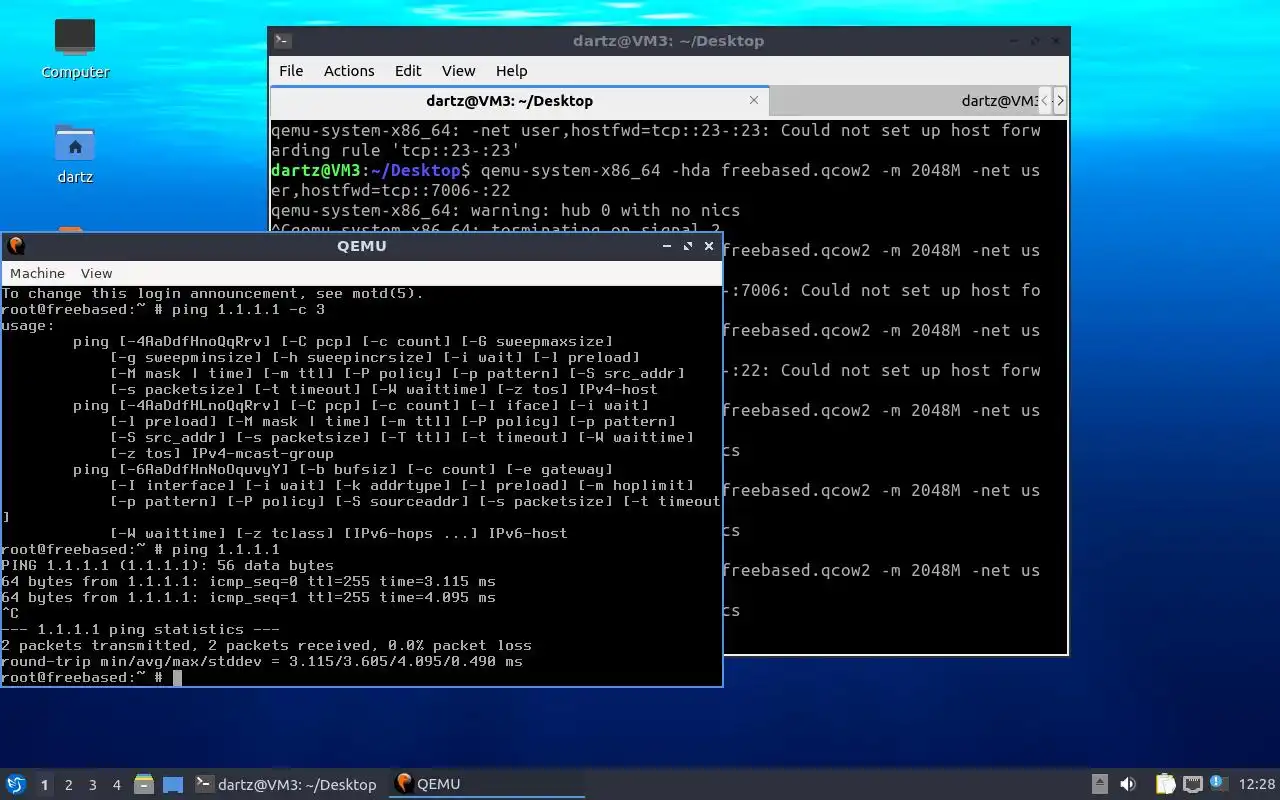The width and height of the screenshot is (1280, 800).
Task: Maximize the terminal window
Action: 1037,41
